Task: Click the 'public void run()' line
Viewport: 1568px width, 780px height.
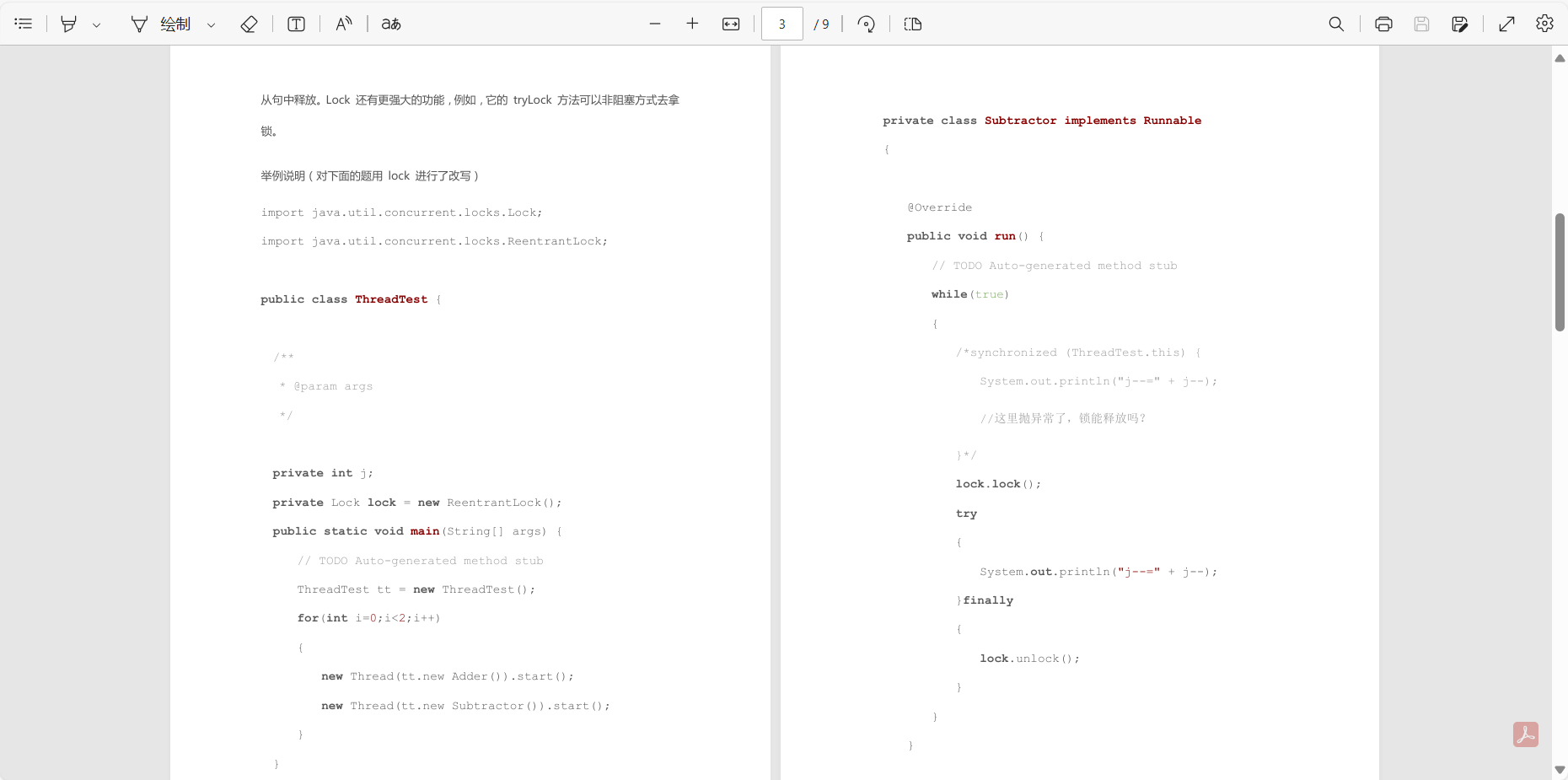Action: click(x=968, y=236)
